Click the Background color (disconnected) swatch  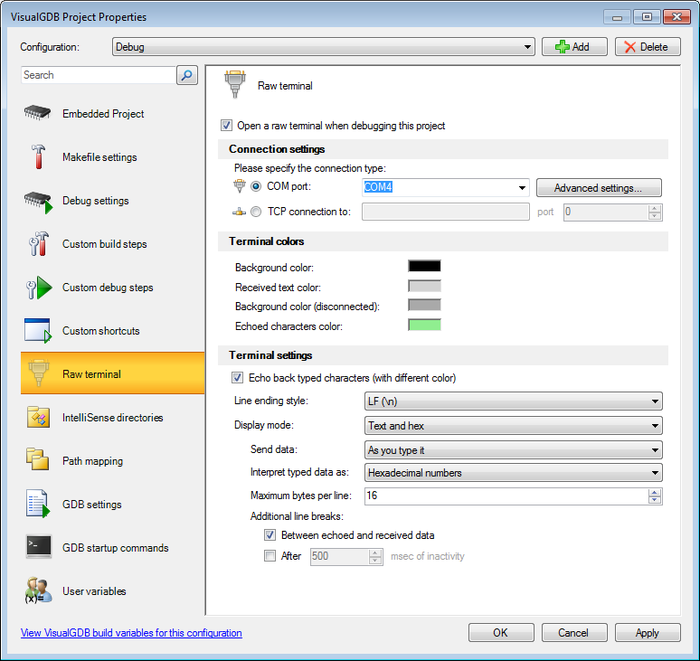425,305
